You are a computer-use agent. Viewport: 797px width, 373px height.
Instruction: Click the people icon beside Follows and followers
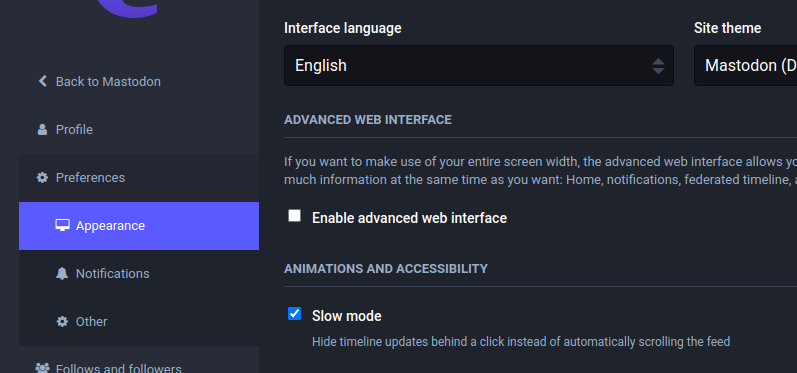pos(42,368)
